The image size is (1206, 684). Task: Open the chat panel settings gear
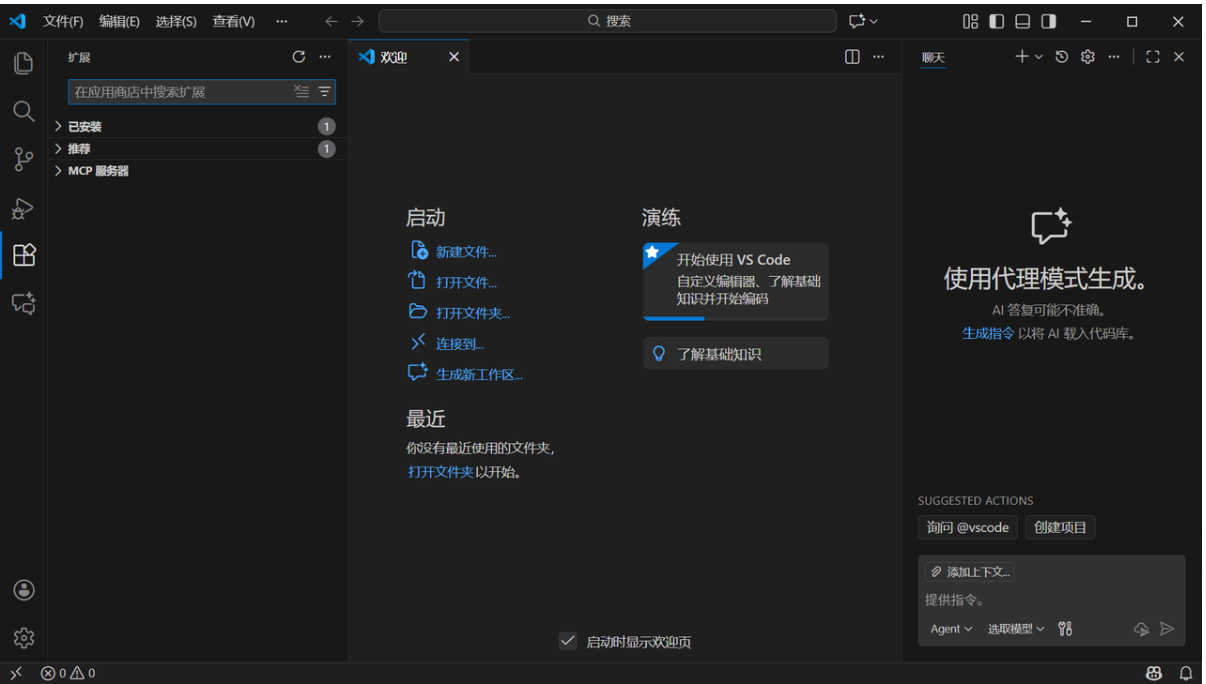pos(1088,57)
